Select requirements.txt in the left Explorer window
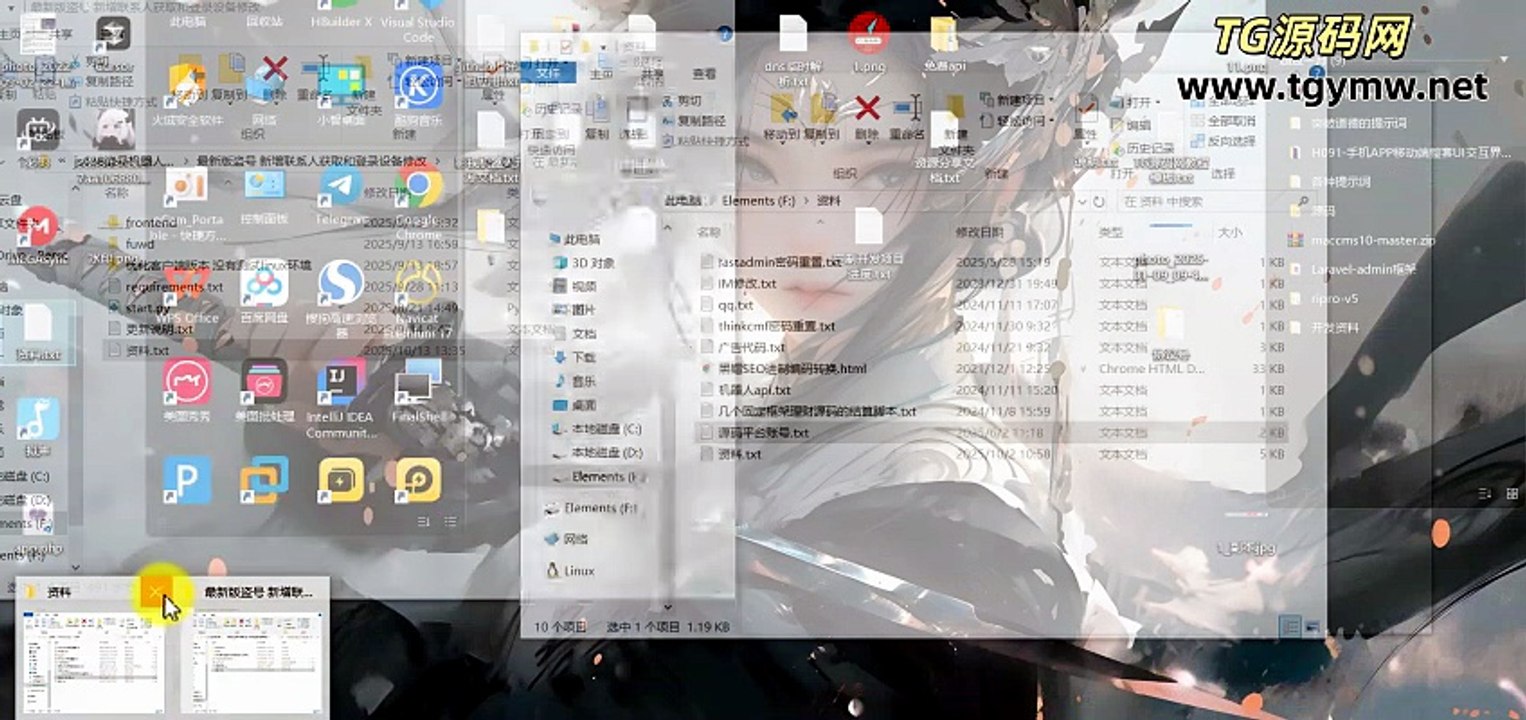This screenshot has height=720, width=1526. tap(166, 287)
